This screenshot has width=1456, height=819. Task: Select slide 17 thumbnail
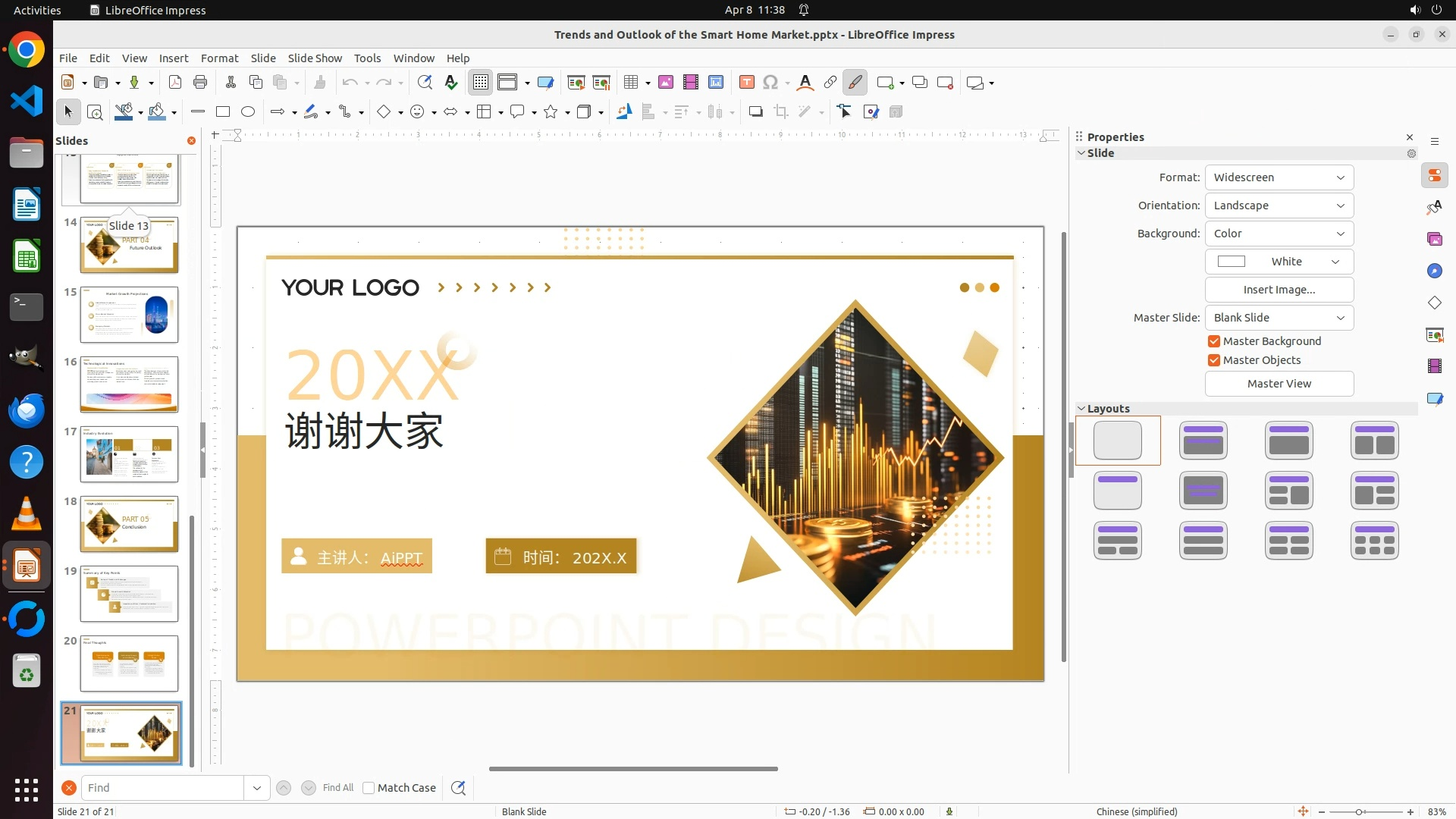pos(129,454)
